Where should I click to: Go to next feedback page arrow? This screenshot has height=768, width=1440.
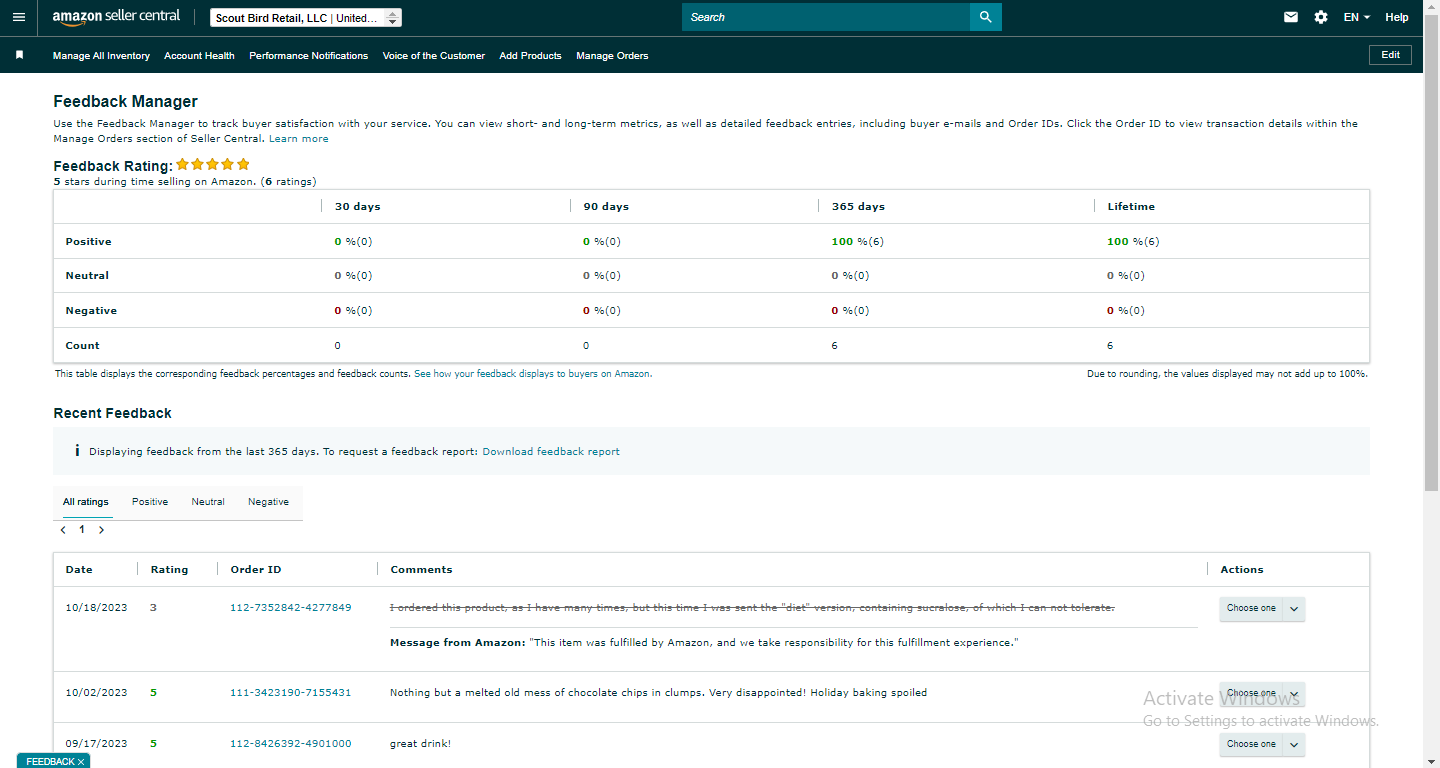point(101,530)
